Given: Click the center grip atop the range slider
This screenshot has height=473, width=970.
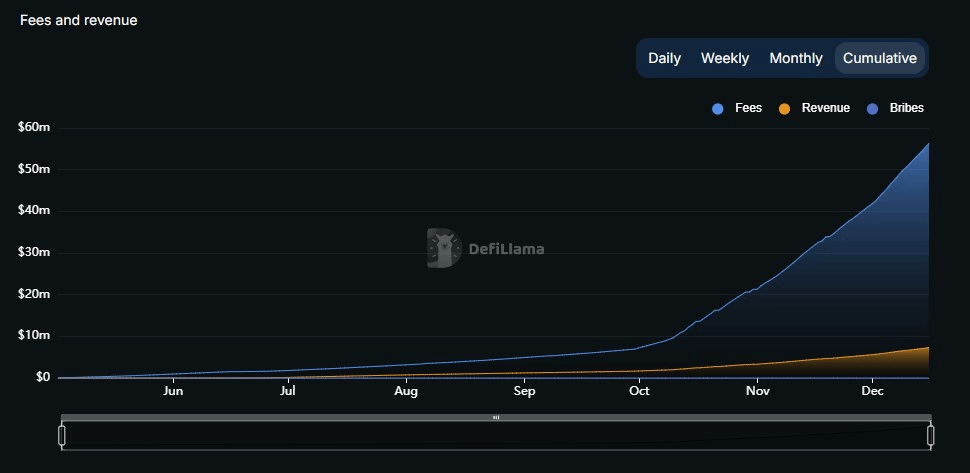Looking at the screenshot, I should [496, 417].
